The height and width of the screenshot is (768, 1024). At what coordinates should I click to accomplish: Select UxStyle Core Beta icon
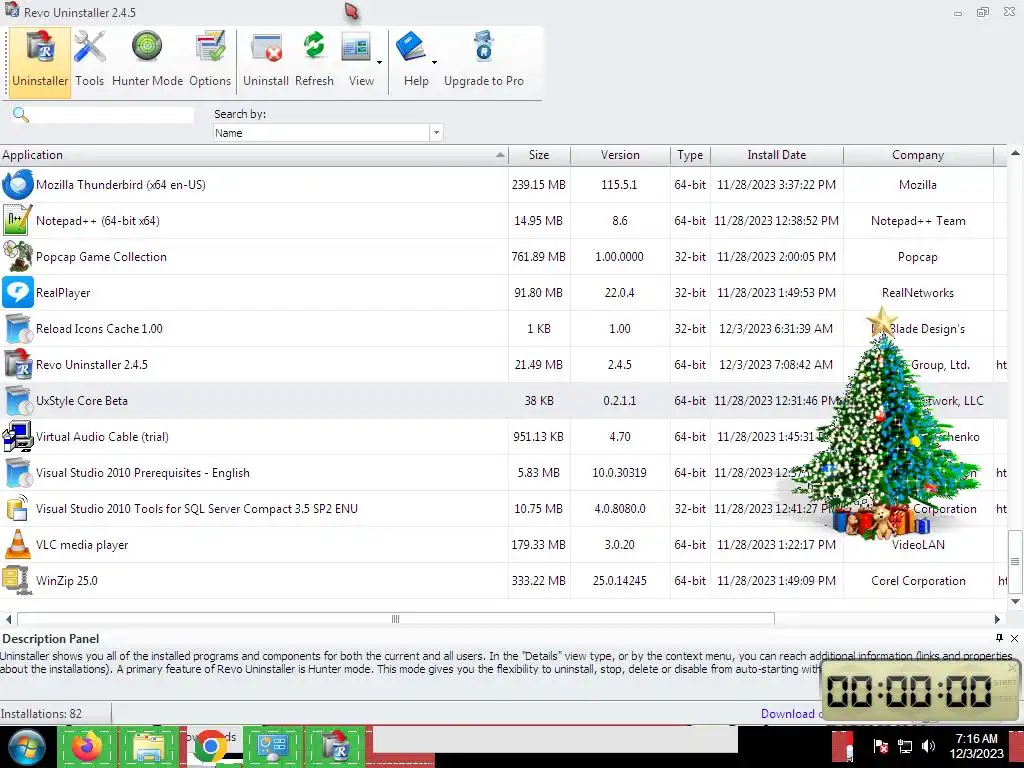[18, 400]
